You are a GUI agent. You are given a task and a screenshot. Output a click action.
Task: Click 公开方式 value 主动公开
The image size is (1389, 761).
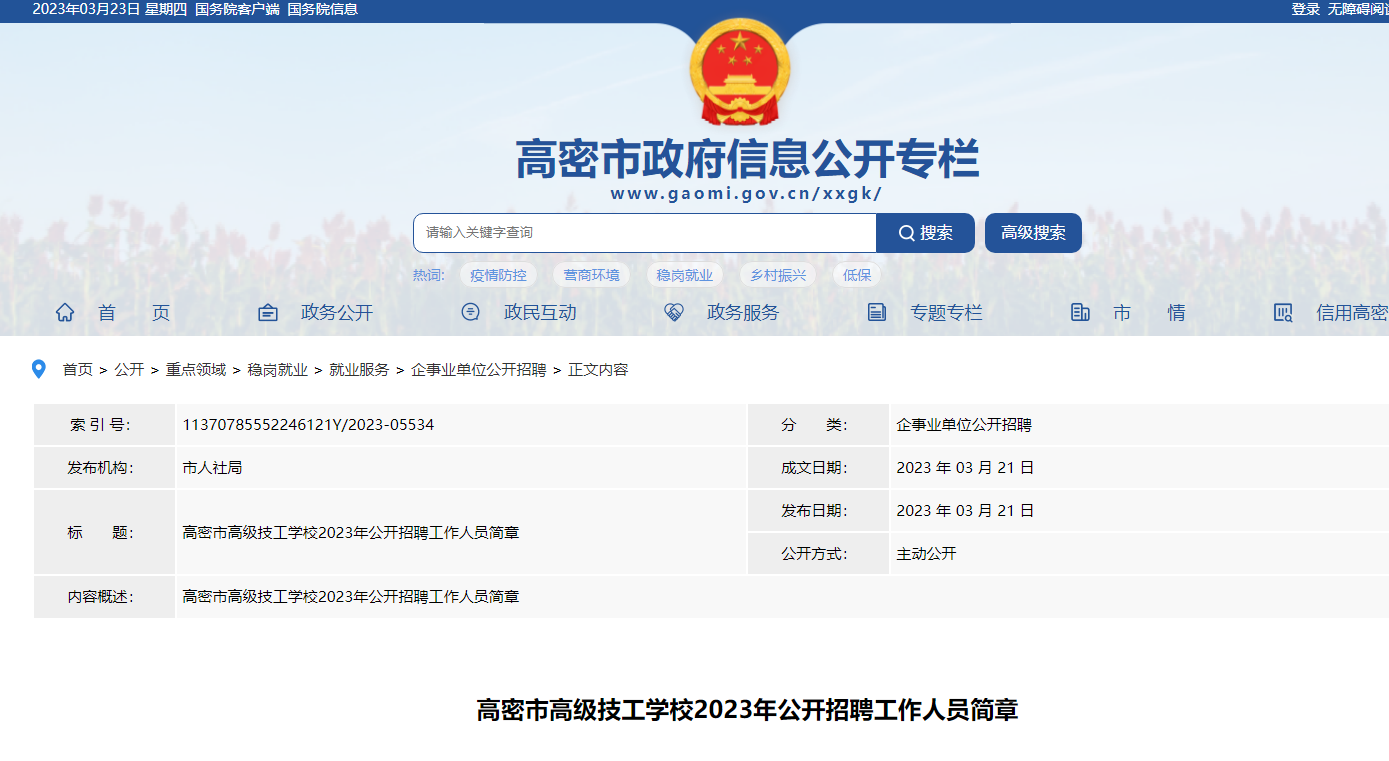coord(926,553)
